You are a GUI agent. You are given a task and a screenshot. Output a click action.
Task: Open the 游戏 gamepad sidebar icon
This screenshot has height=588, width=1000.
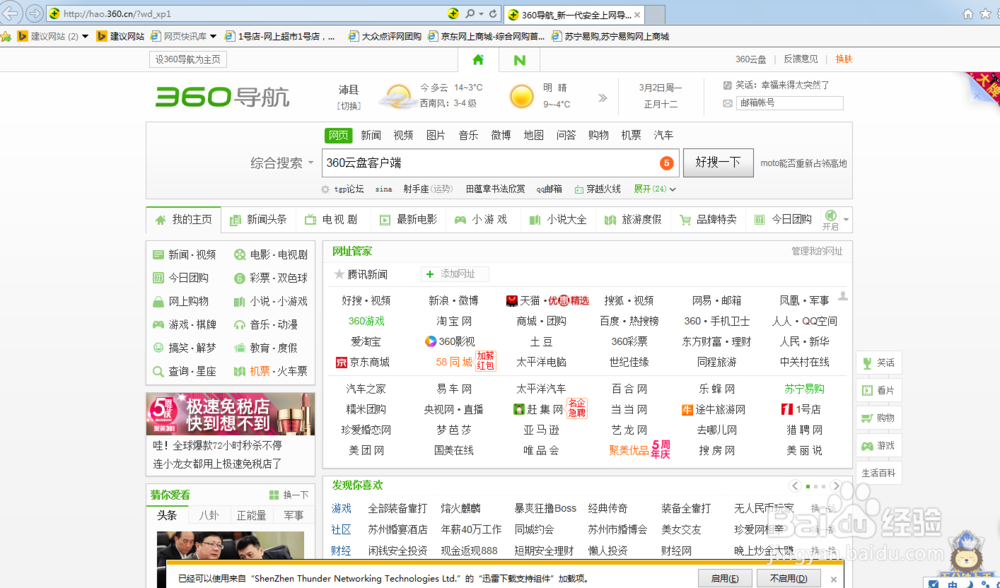coord(867,446)
